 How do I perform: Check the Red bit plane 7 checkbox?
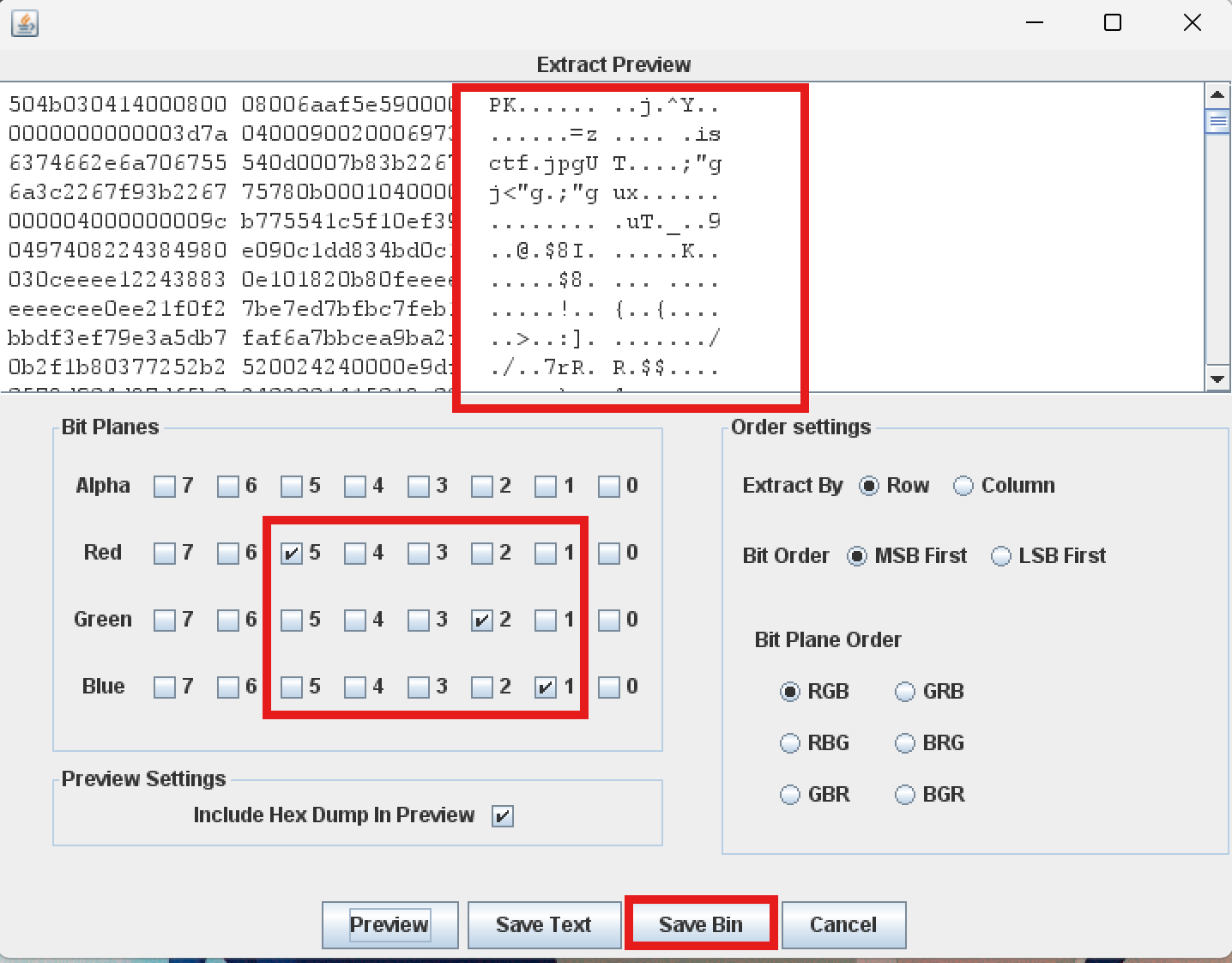[164, 554]
